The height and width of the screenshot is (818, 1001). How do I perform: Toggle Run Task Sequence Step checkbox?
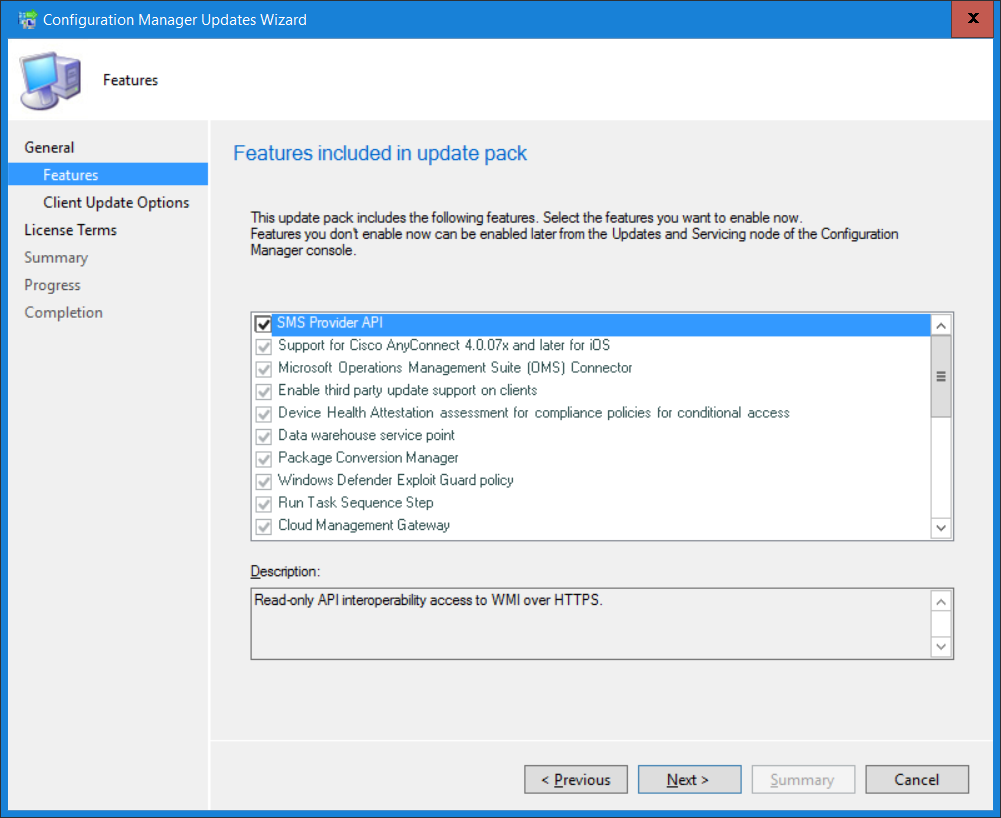coord(263,504)
